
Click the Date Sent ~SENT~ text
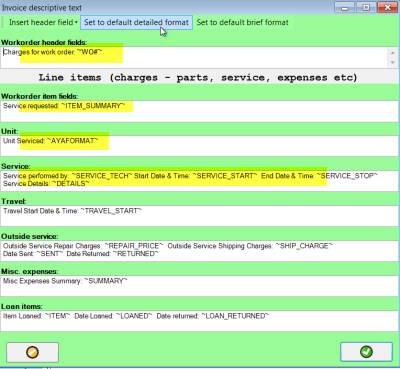pyautogui.click(x=33, y=254)
